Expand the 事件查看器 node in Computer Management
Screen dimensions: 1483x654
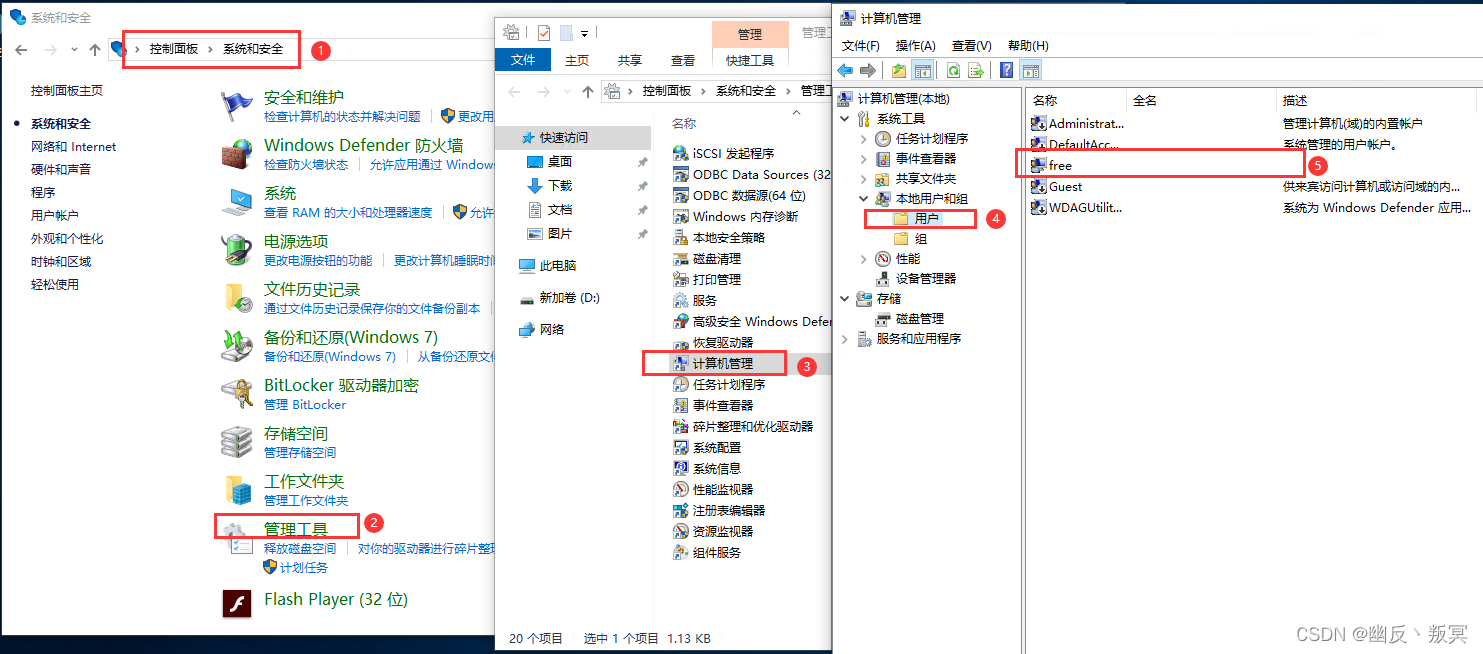pos(864,159)
